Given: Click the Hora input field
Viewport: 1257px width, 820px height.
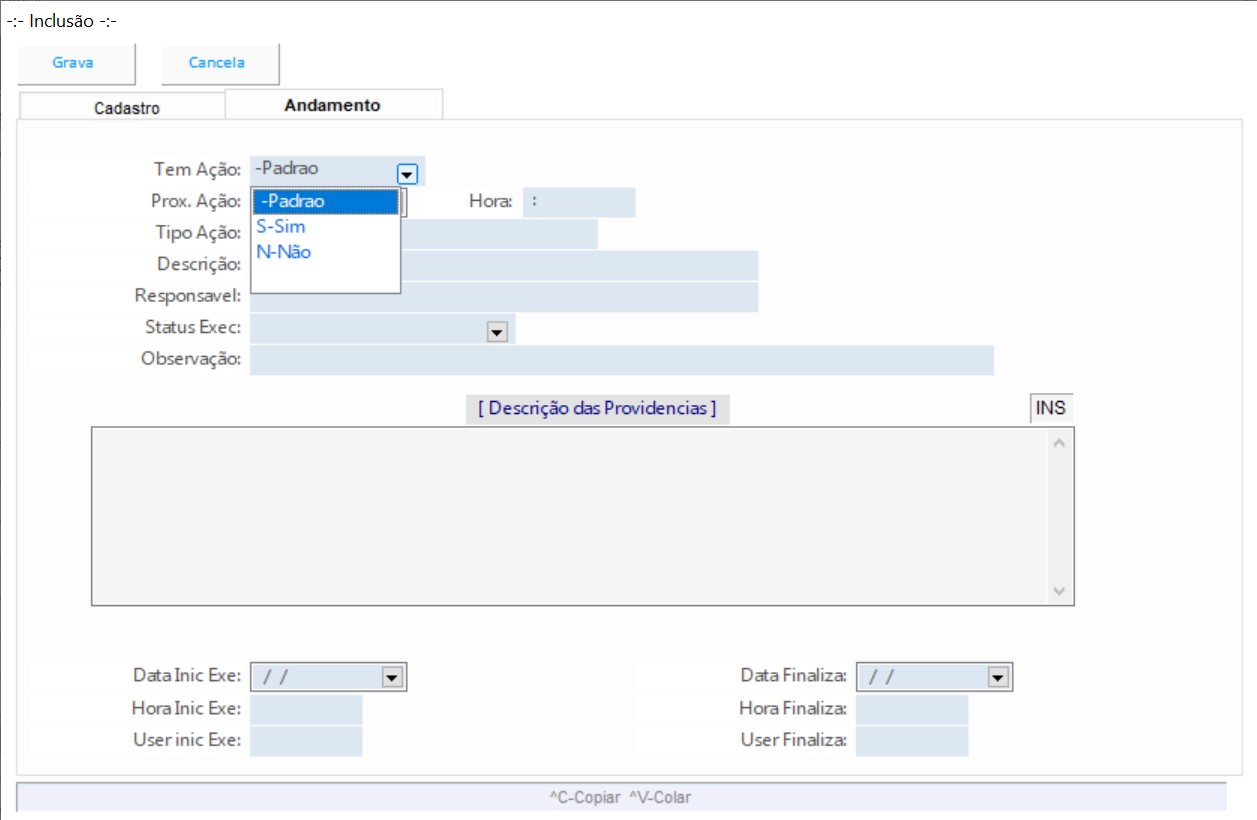Looking at the screenshot, I should pos(580,202).
